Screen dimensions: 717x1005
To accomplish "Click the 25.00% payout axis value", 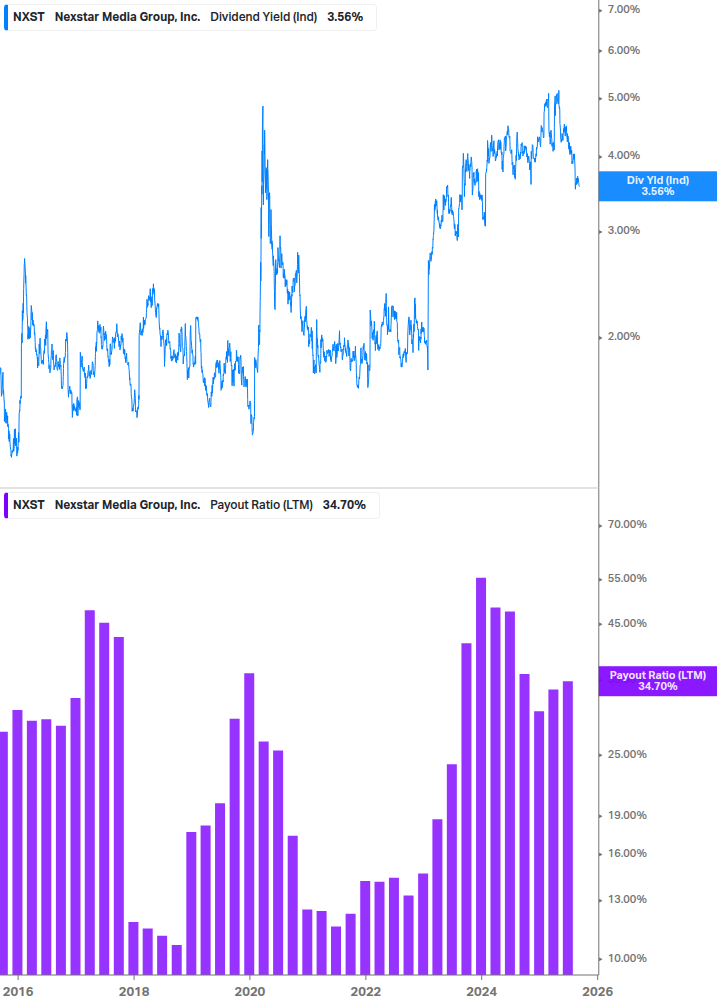I will (x=627, y=754).
